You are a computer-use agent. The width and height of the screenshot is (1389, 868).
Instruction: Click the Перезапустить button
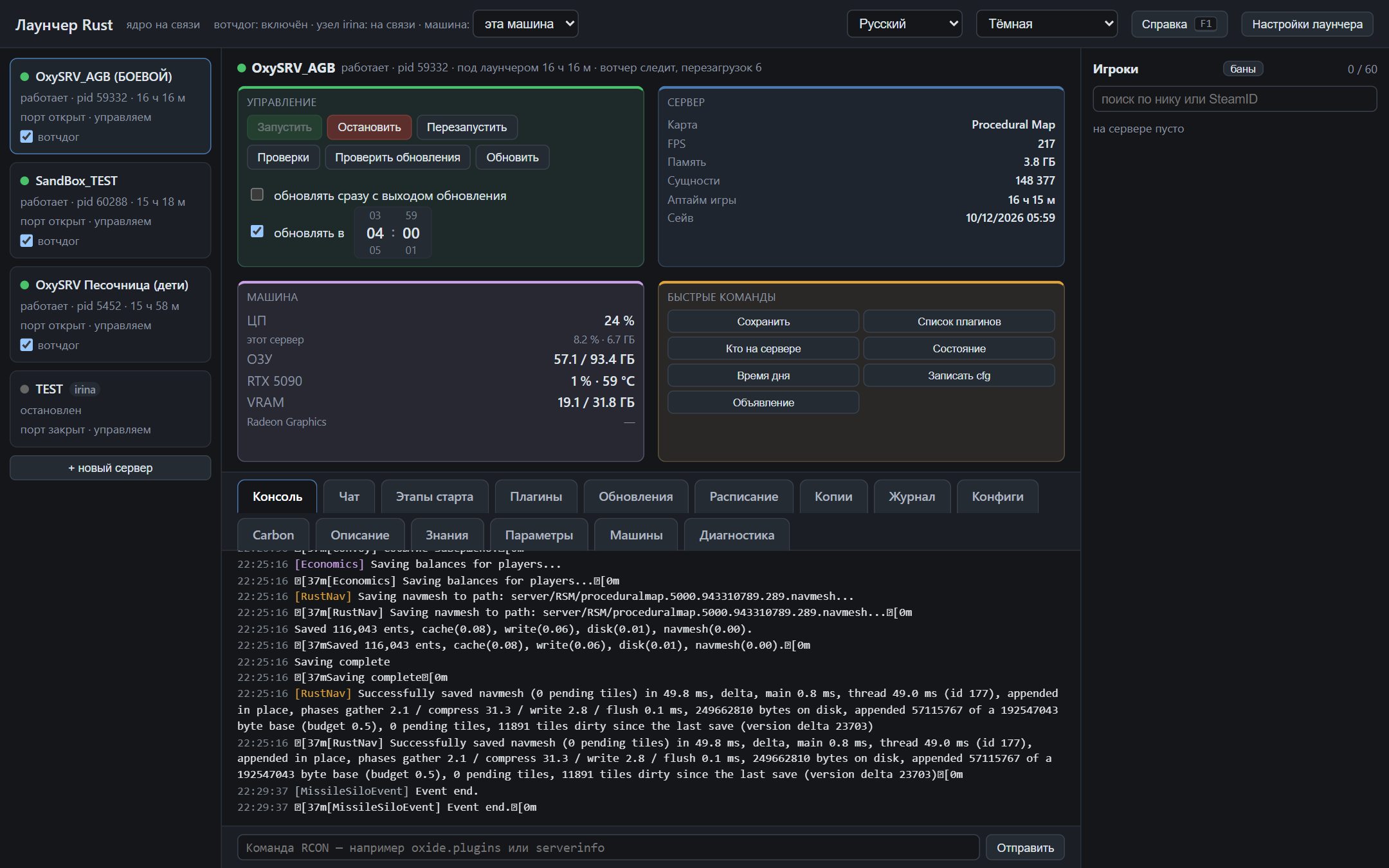(467, 127)
